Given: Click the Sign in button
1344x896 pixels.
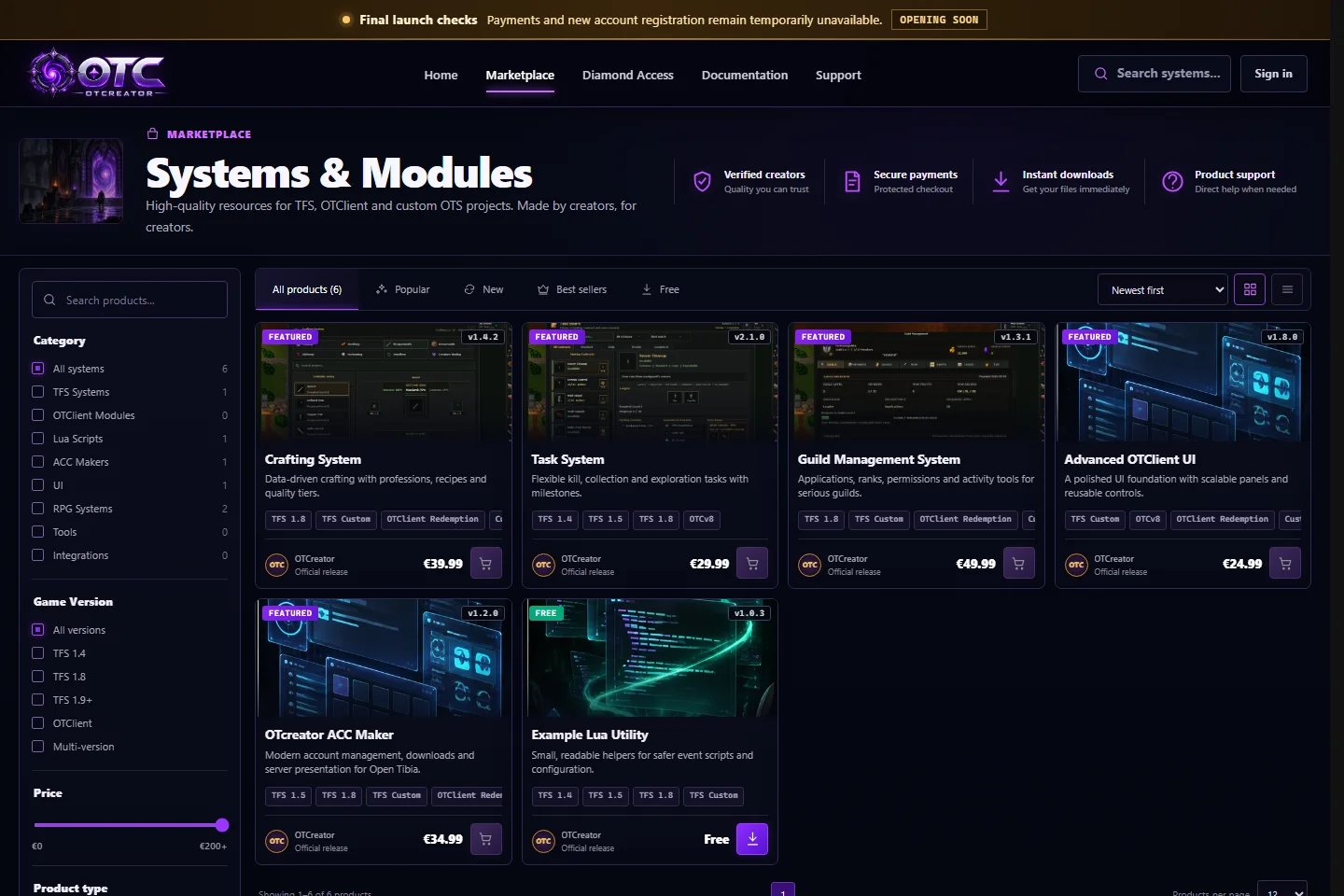Looking at the screenshot, I should [x=1273, y=74].
